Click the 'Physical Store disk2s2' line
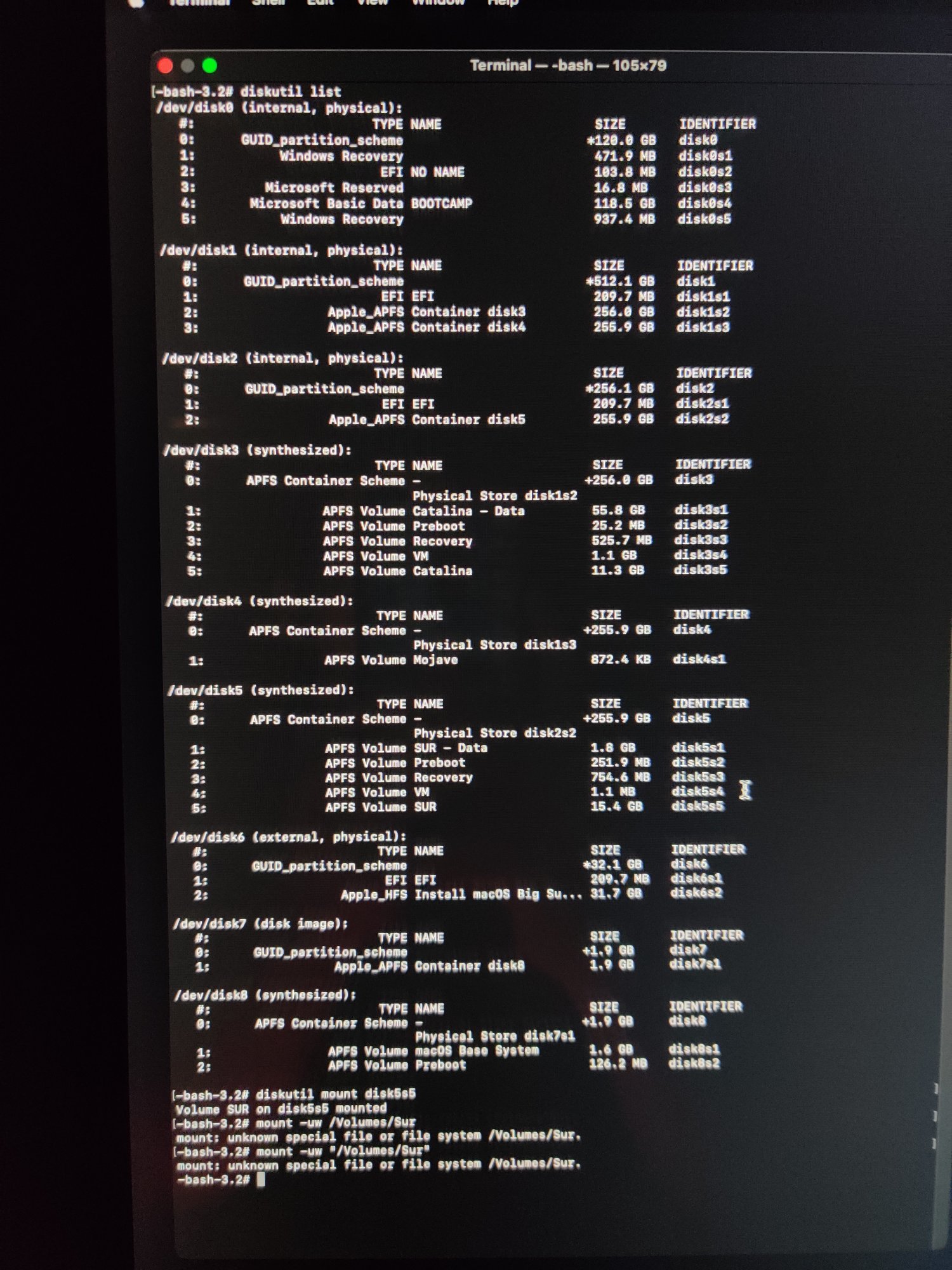 coord(495,733)
